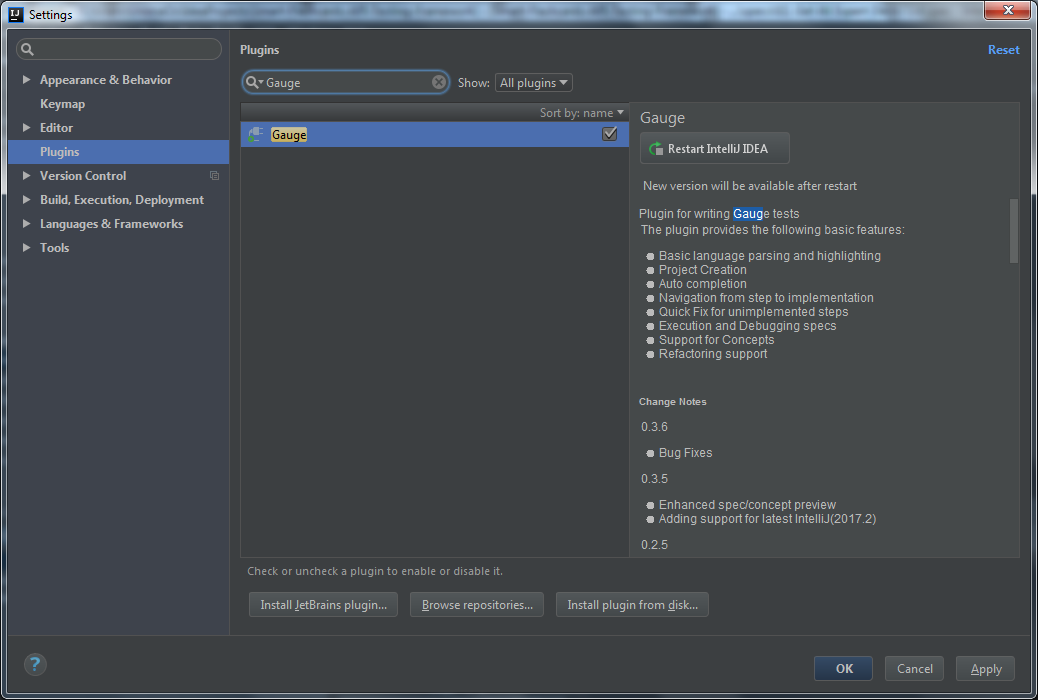
Task: Select the Gauge row in plugin list
Action: [434, 134]
